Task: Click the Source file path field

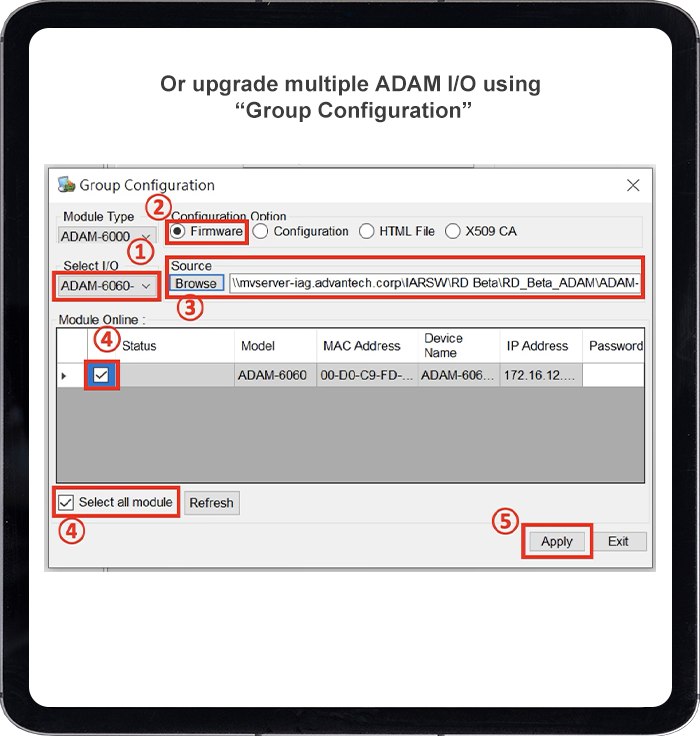Action: tap(435, 283)
